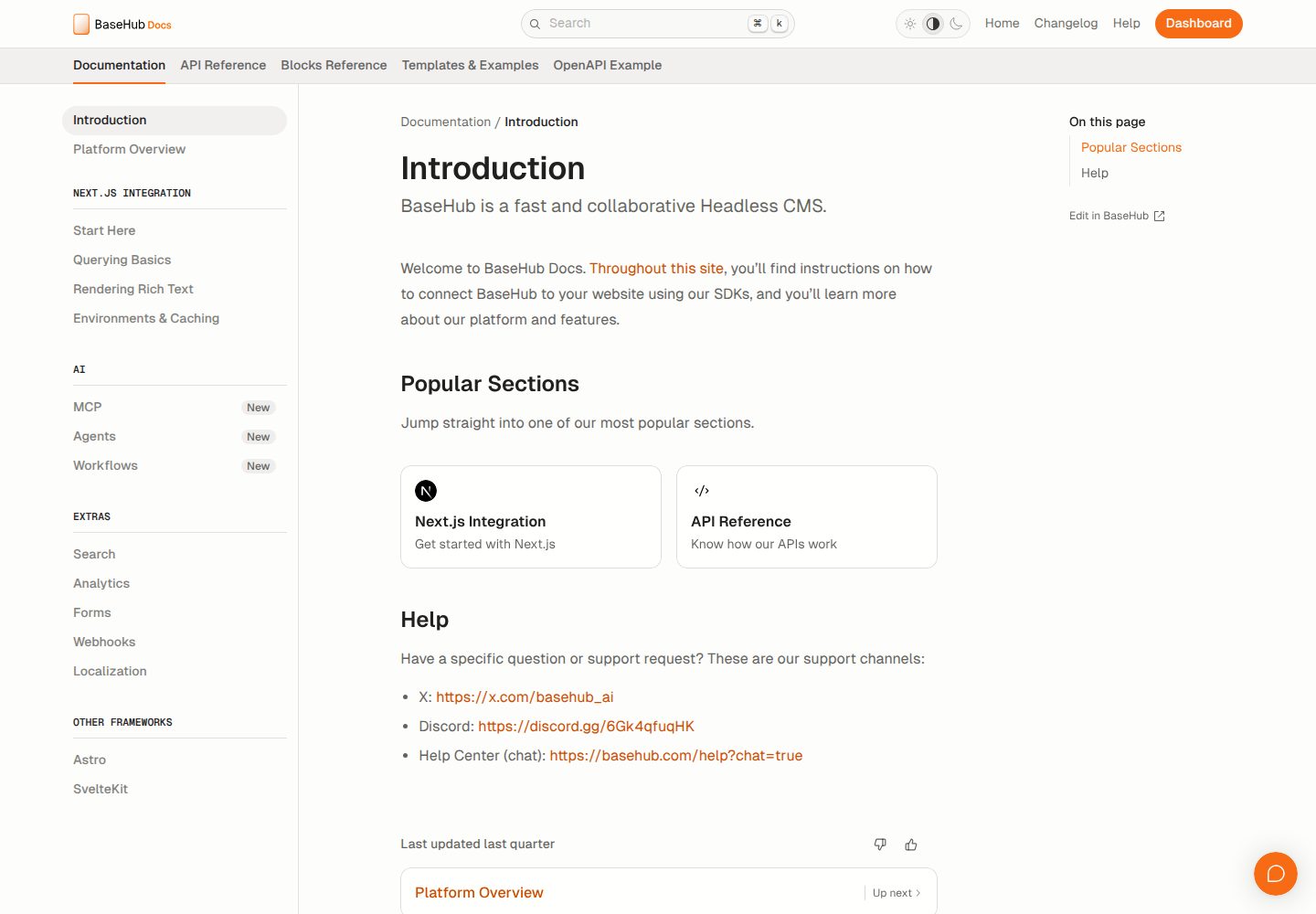Click the thumbs down feedback icon
The image size is (1316, 914).
(880, 845)
